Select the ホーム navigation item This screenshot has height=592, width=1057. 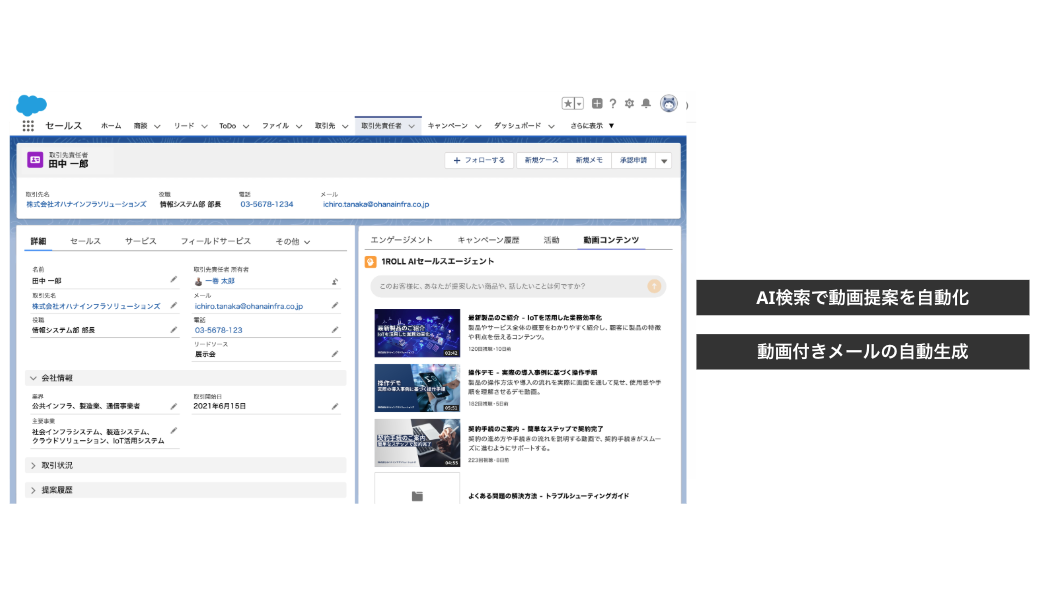[111, 126]
